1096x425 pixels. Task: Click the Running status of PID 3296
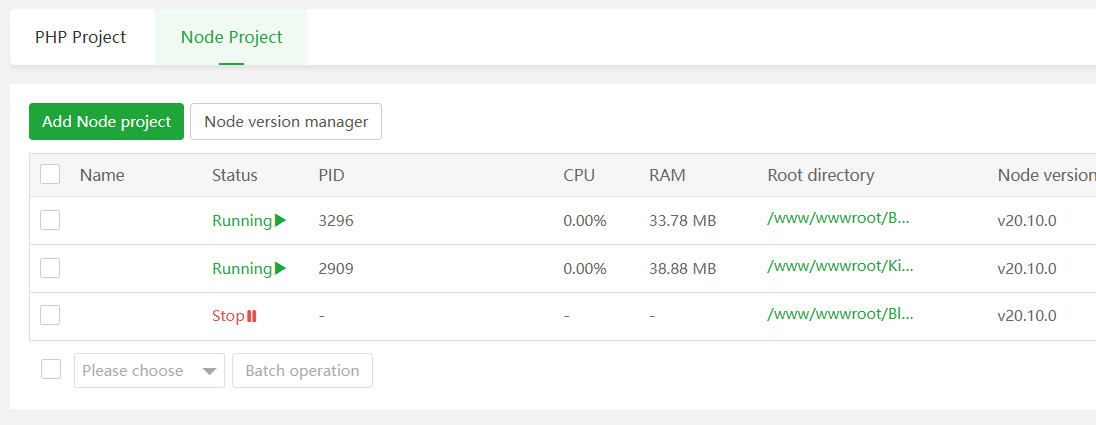tap(241, 221)
